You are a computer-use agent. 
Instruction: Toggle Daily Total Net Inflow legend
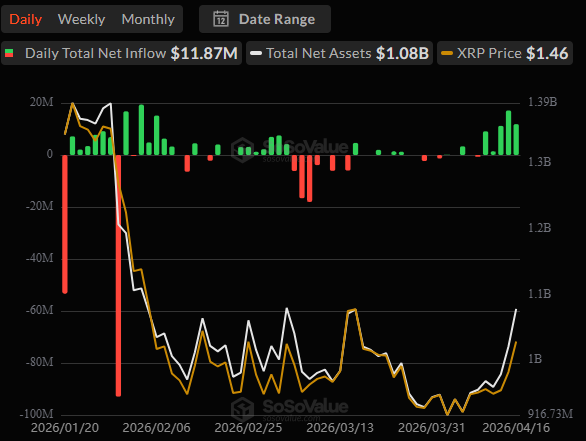coord(121,53)
